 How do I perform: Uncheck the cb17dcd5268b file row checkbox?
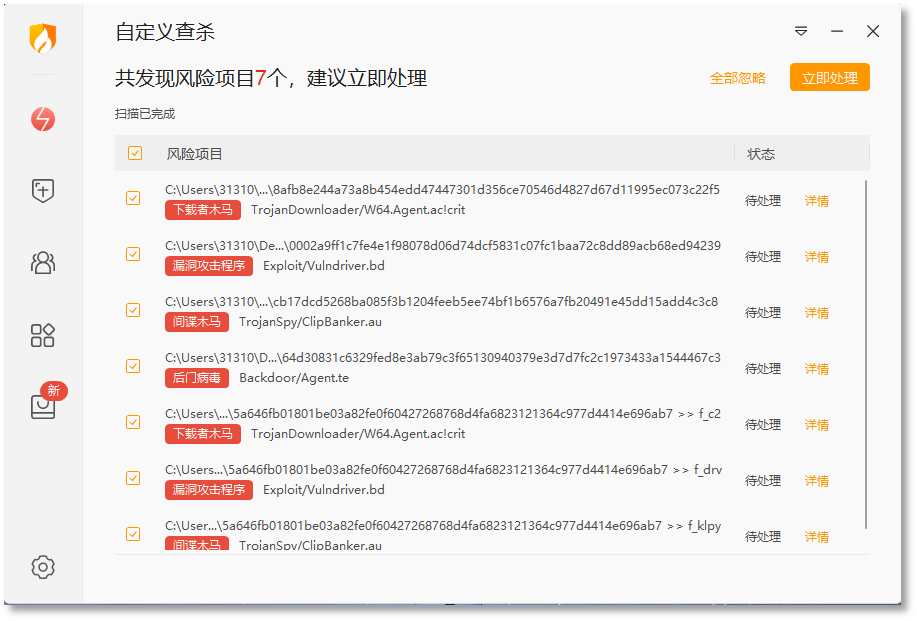(x=133, y=310)
